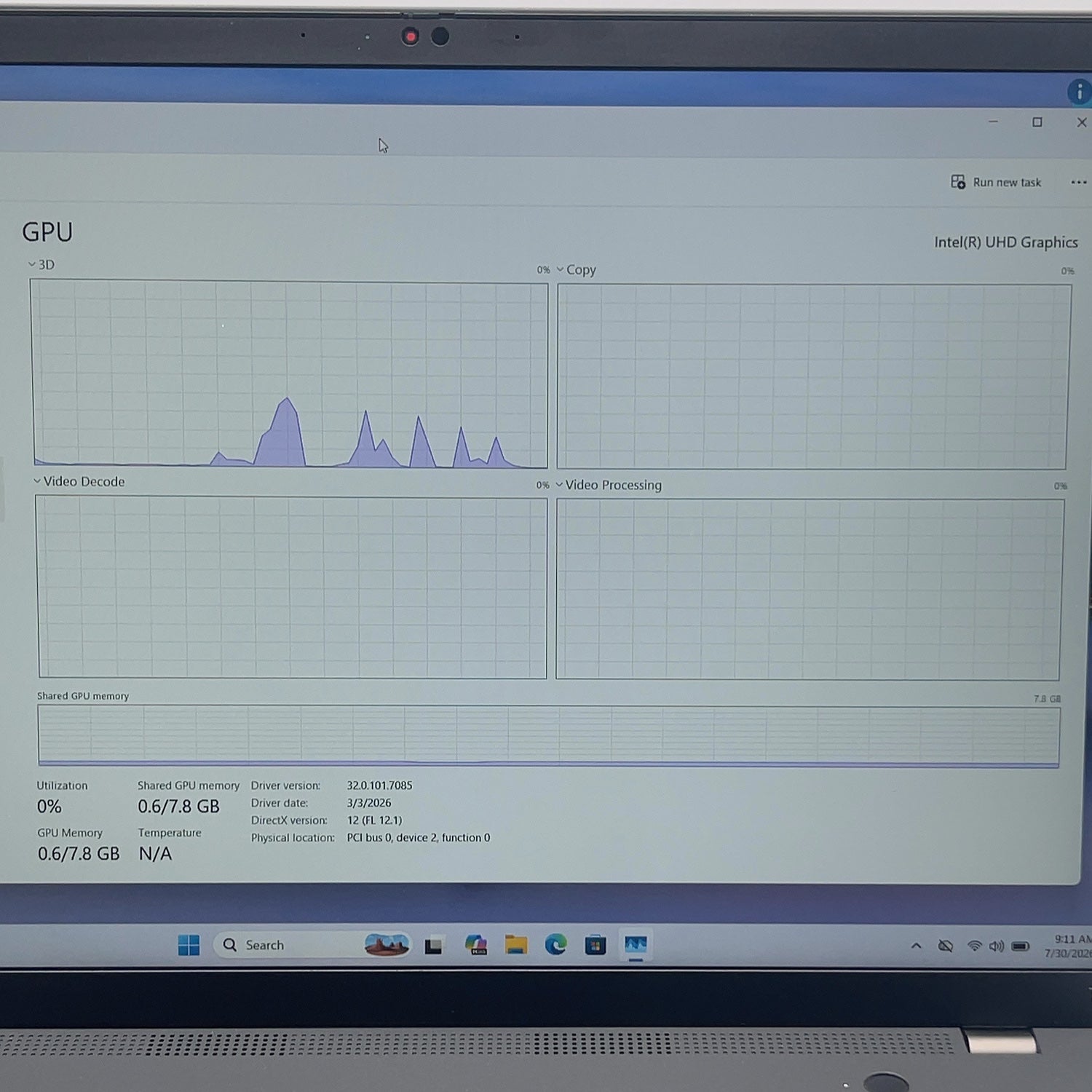
Task: Maximize the Task Manager window
Action: click(x=1037, y=122)
